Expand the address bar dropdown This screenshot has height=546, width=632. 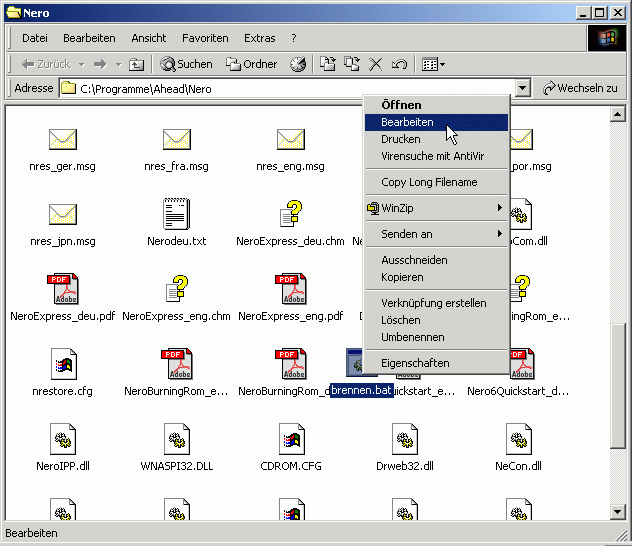[522, 88]
